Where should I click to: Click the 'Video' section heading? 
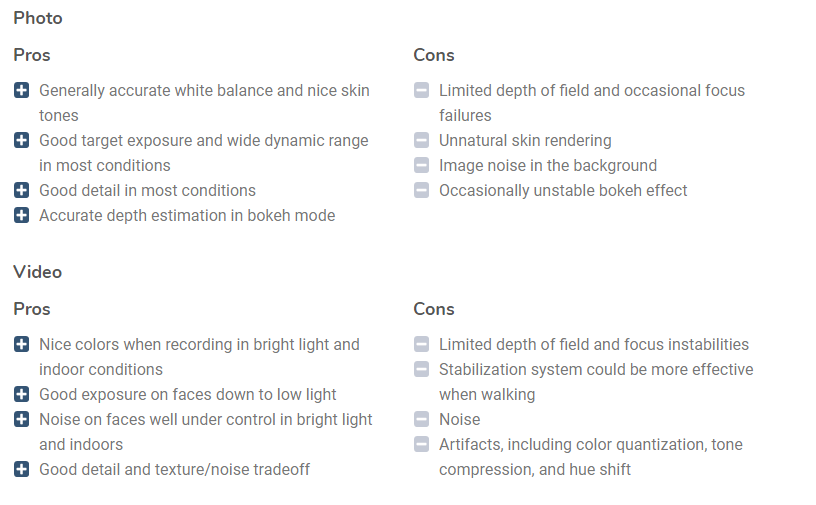tap(37, 272)
